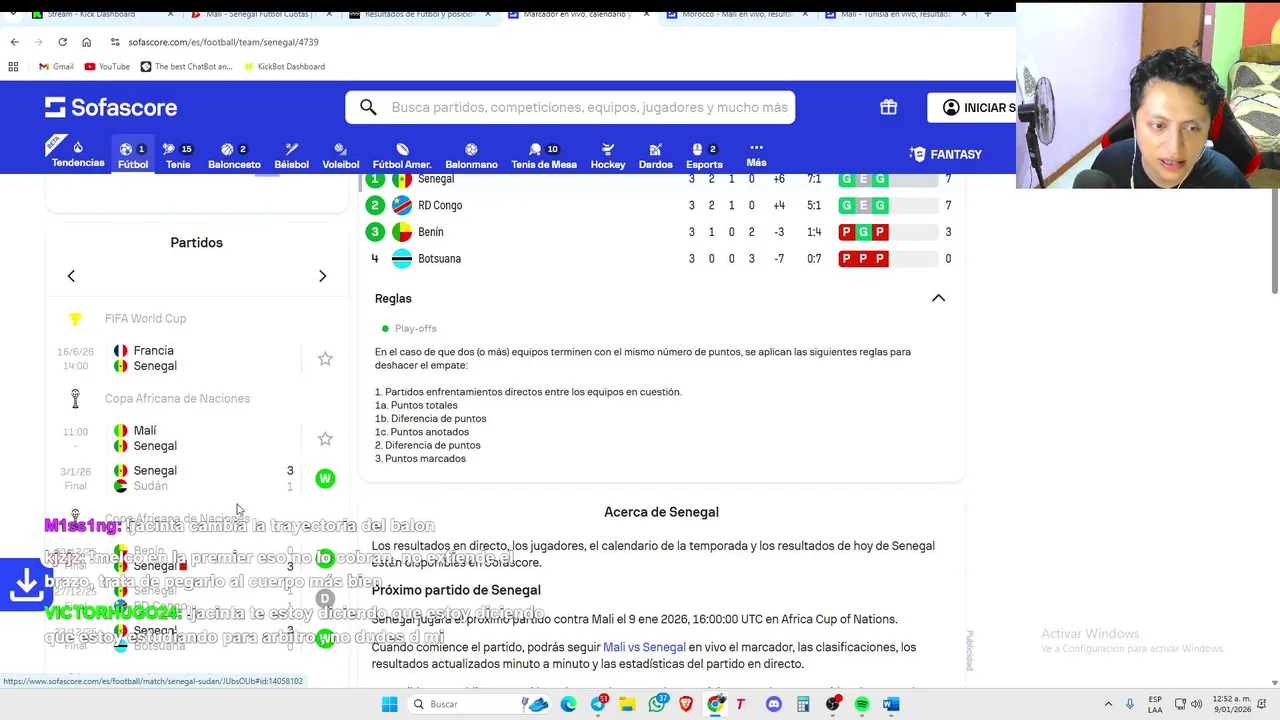Click the Sofascore logo
Image resolution: width=1280 pixels, height=720 pixels.
(x=111, y=107)
